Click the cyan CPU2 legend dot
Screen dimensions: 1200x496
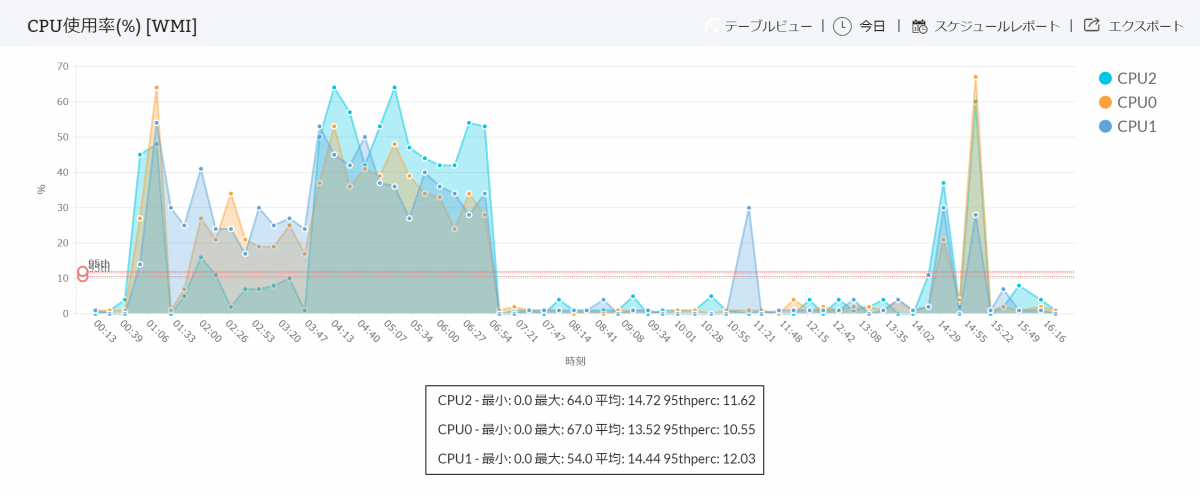[1105, 78]
